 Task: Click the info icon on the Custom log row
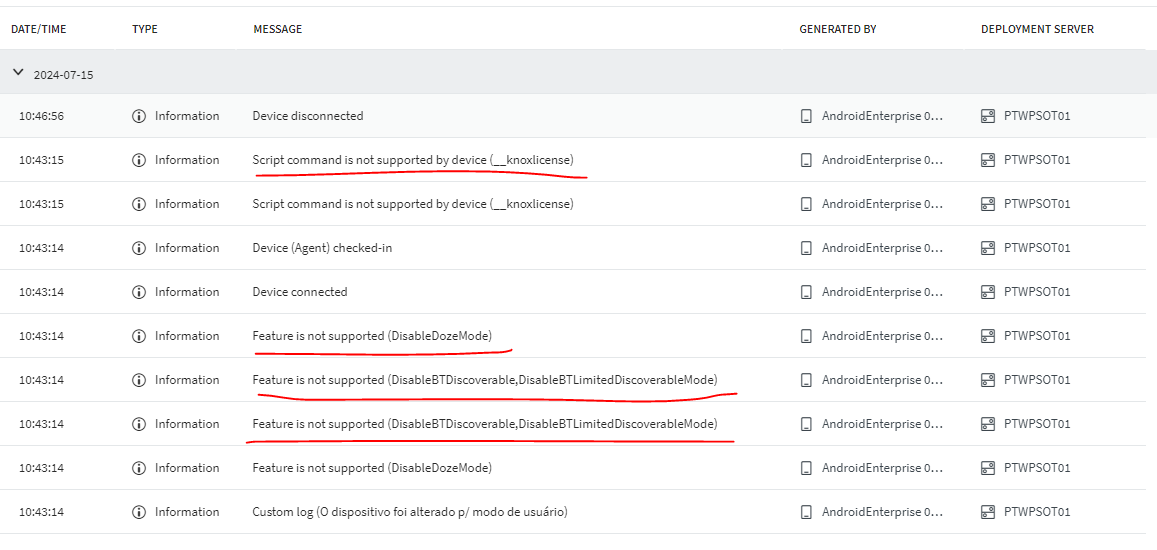click(139, 512)
